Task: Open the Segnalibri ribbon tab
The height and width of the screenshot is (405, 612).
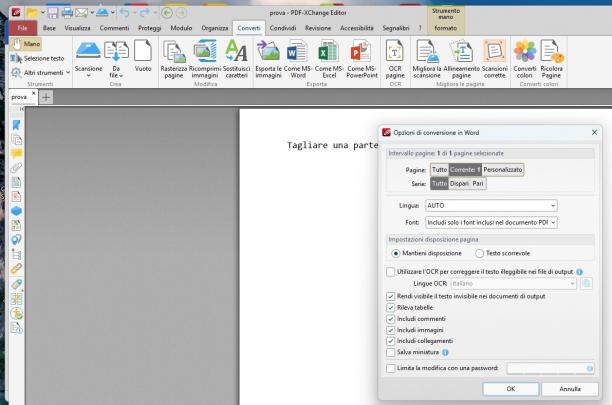Action: (x=396, y=28)
